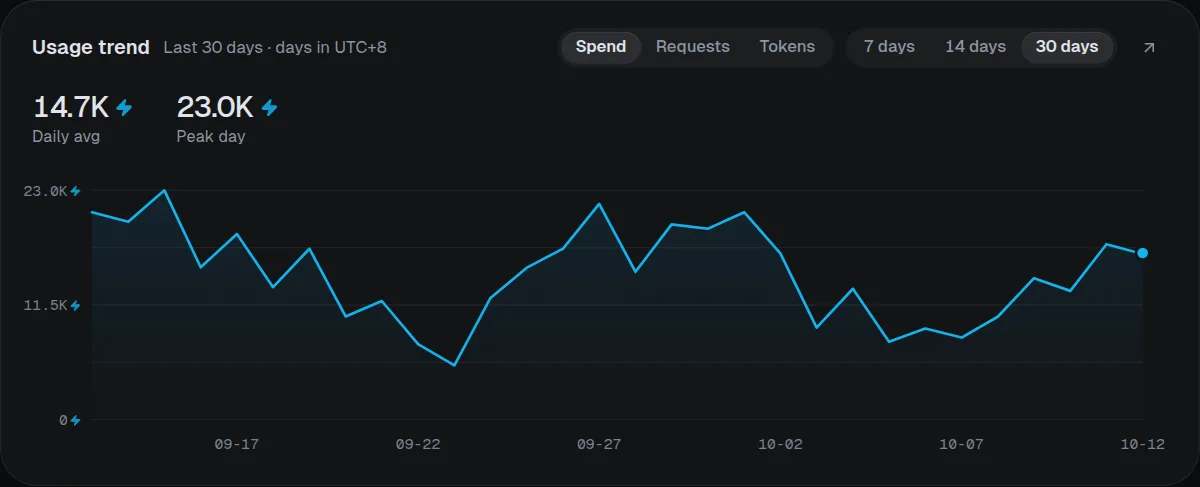The width and height of the screenshot is (1200, 487).
Task: Set the range to 14 days
Action: point(975,47)
